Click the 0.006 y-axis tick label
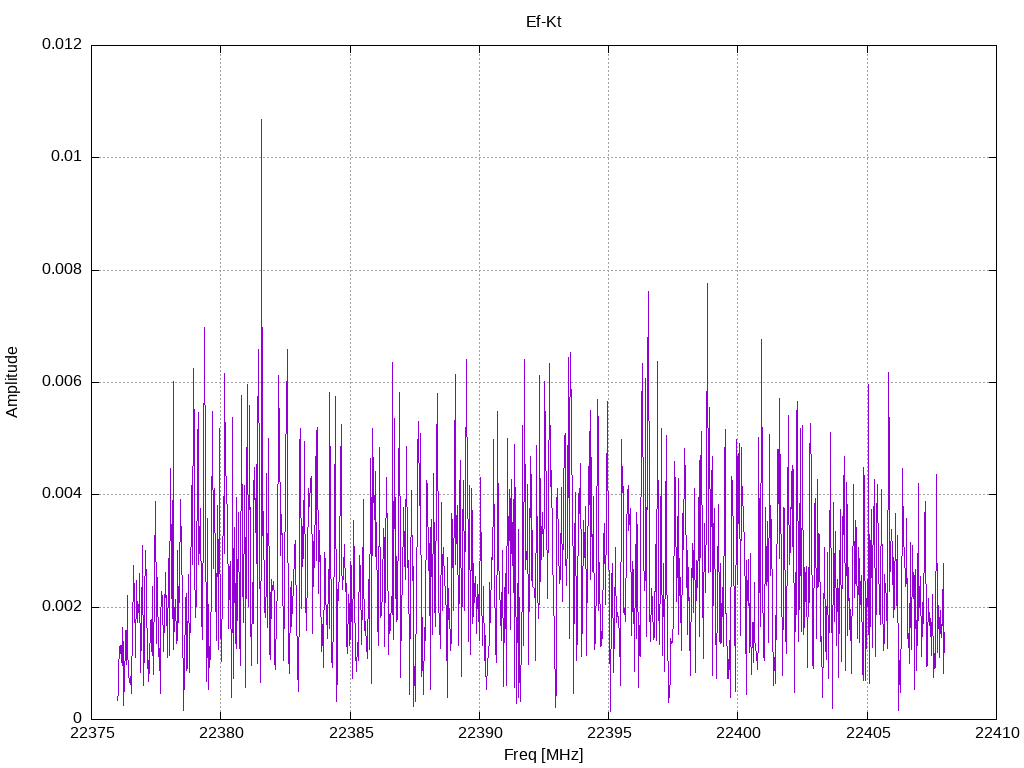This screenshot has width=1024, height=768. tap(62, 381)
